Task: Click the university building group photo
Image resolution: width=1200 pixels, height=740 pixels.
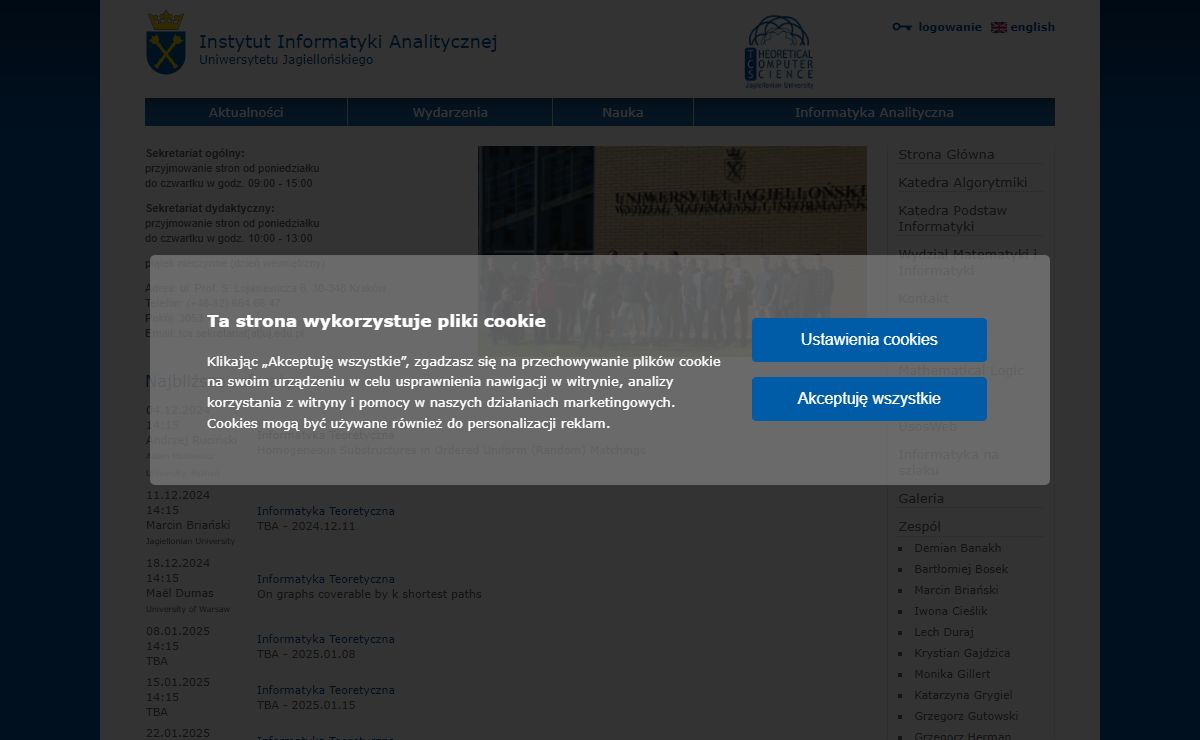Action: [x=672, y=250]
